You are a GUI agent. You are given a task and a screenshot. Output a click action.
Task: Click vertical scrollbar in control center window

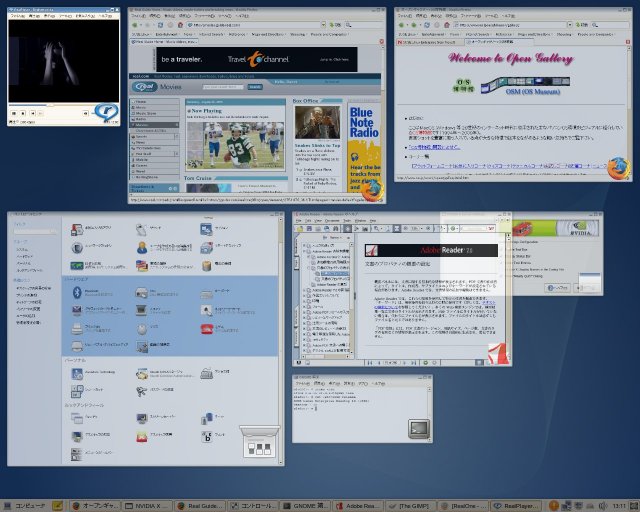point(281,341)
